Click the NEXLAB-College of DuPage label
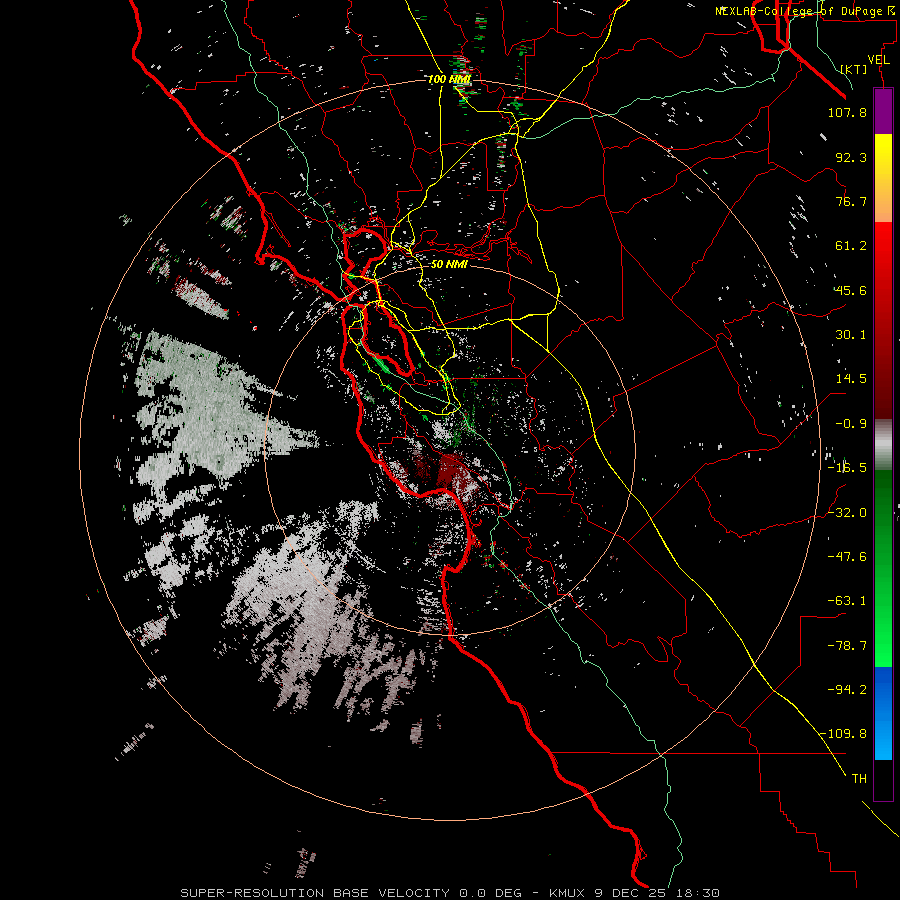The image size is (900, 900). [807, 11]
